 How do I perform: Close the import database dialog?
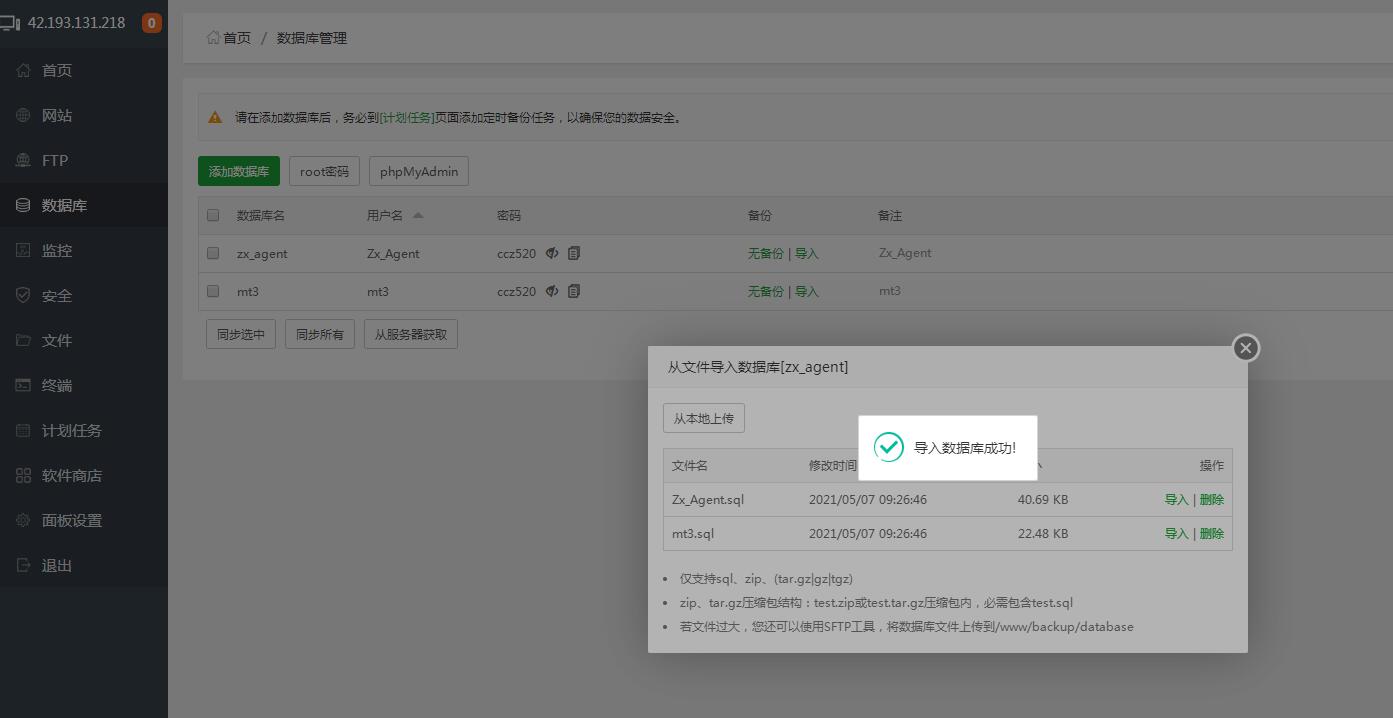click(x=1245, y=348)
